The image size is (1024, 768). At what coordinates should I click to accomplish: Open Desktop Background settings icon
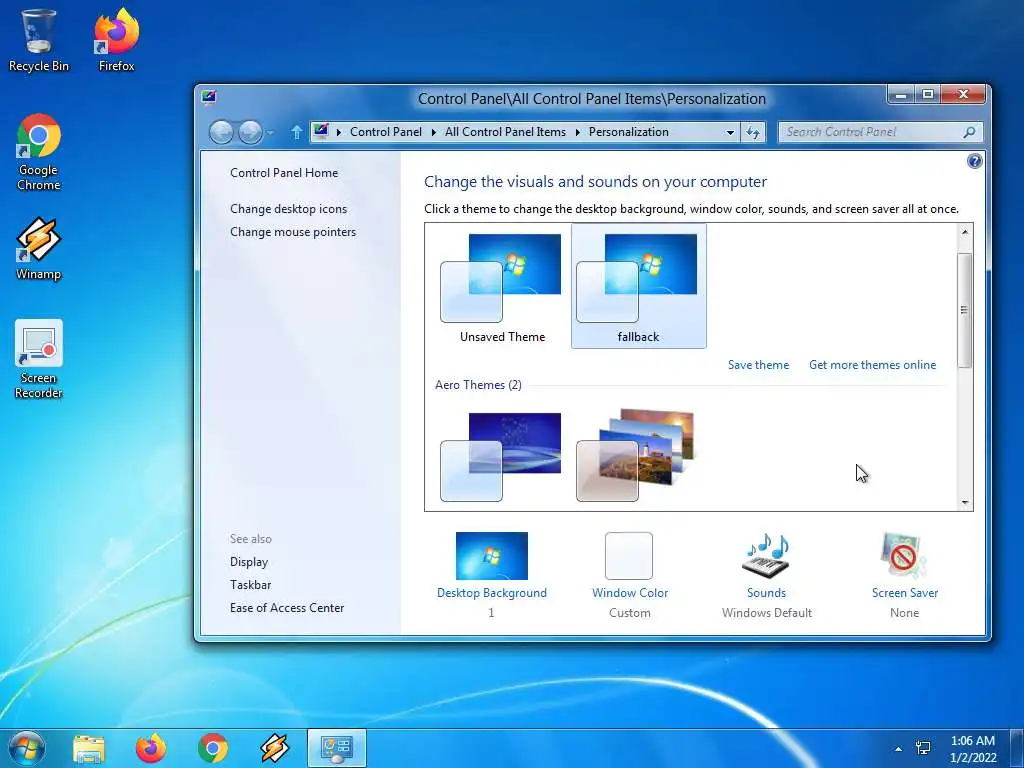[491, 556]
